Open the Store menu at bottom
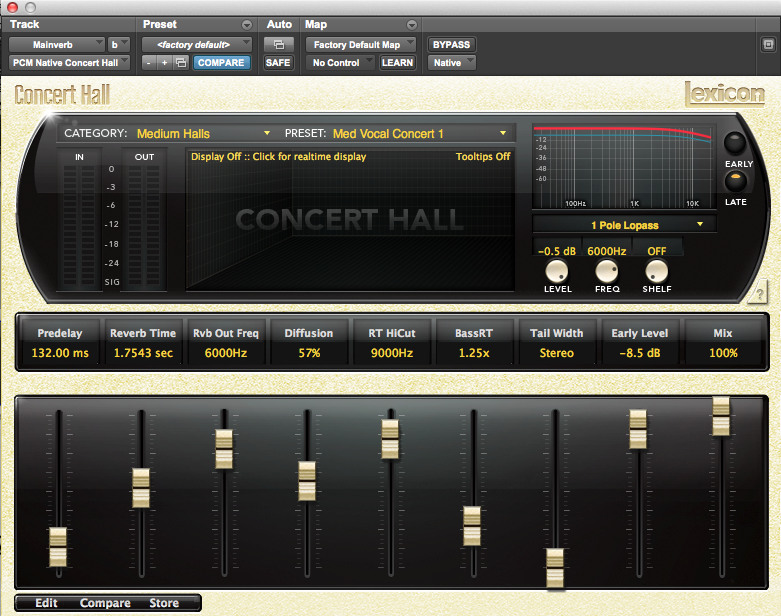The height and width of the screenshot is (616, 781). (164, 603)
